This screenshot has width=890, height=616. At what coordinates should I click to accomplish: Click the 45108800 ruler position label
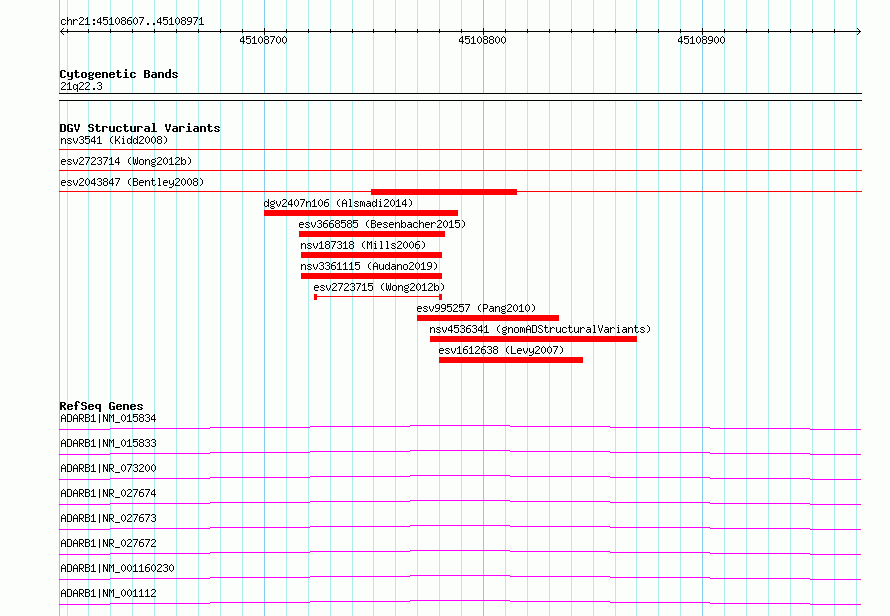[x=482, y=40]
